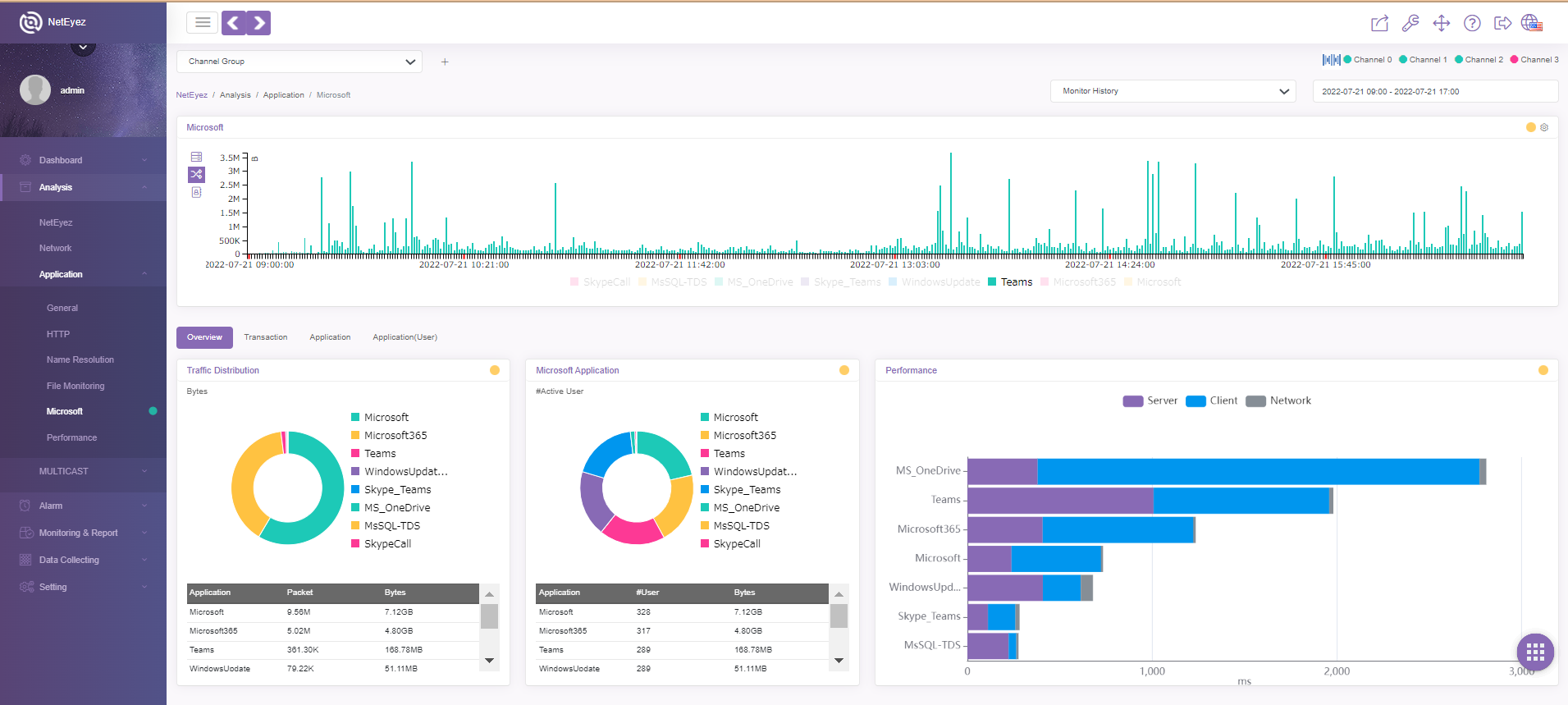Open Microsoft chart settings gear icon

coord(1544,127)
